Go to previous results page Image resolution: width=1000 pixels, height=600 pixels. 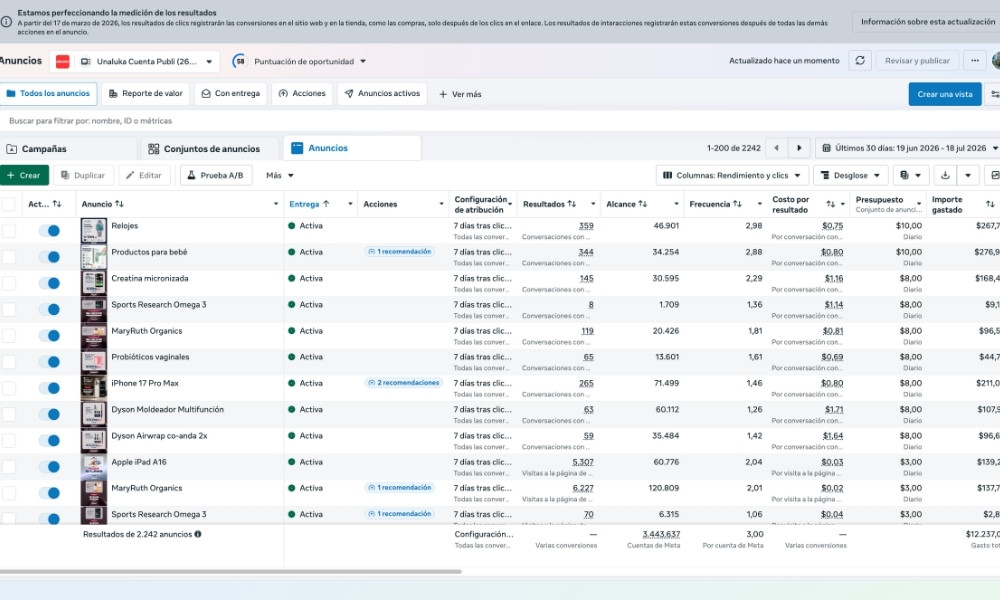[x=776, y=148]
